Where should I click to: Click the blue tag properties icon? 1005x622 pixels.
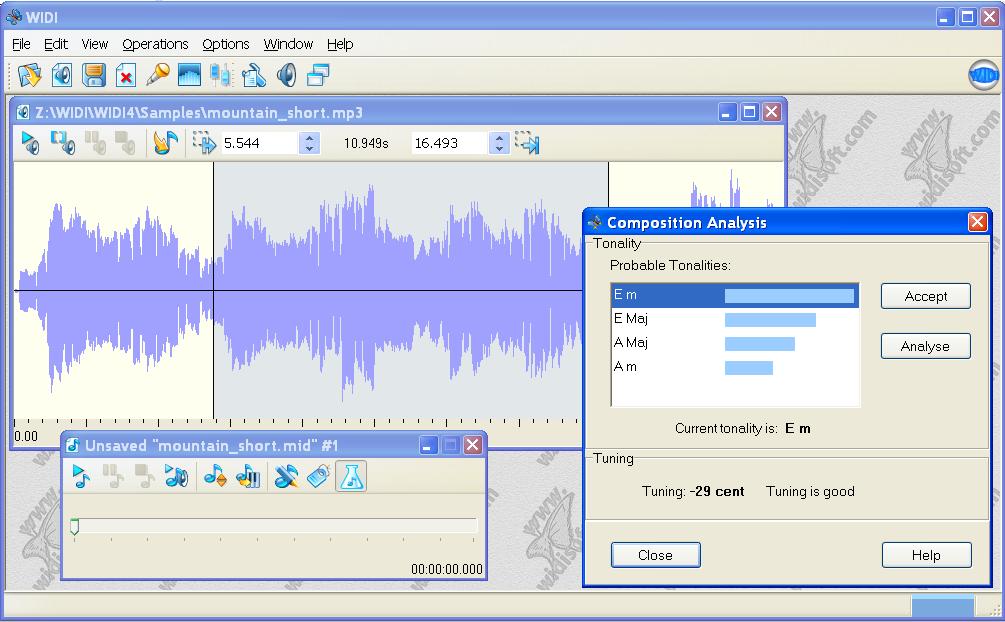[x=319, y=476]
